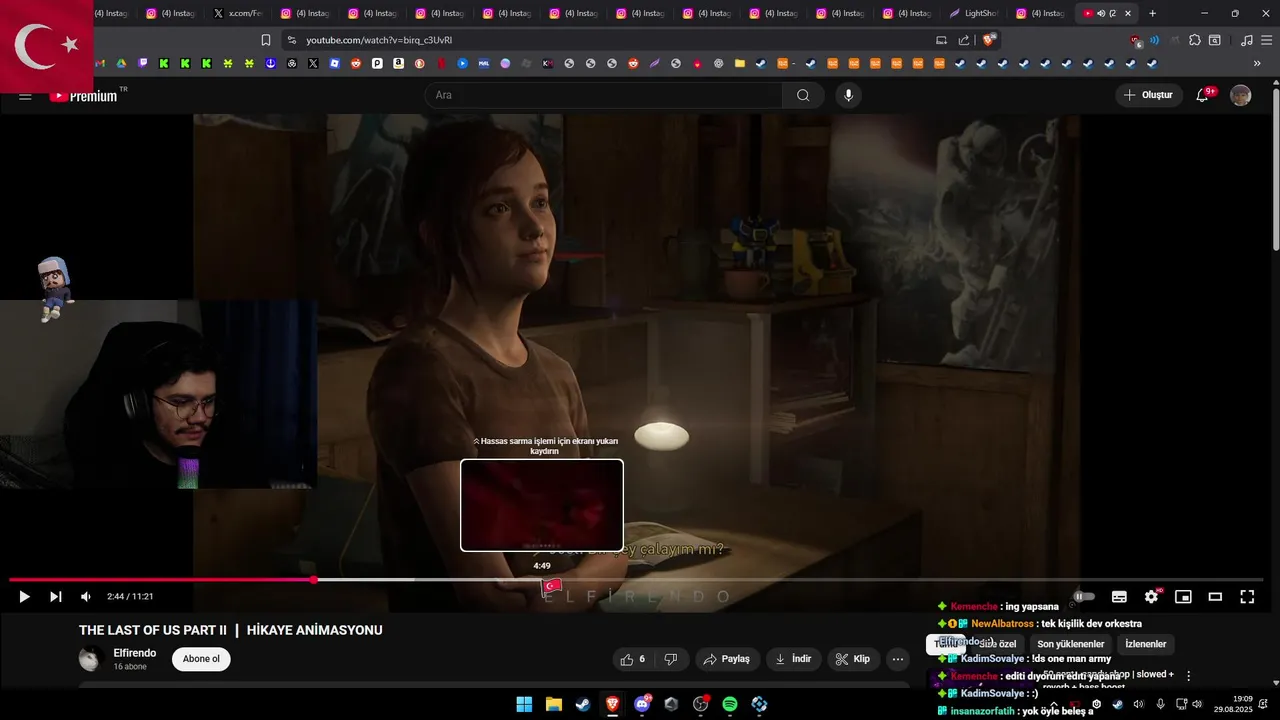The image size is (1280, 720).
Task: Click the search magnifier button
Action: (x=803, y=95)
